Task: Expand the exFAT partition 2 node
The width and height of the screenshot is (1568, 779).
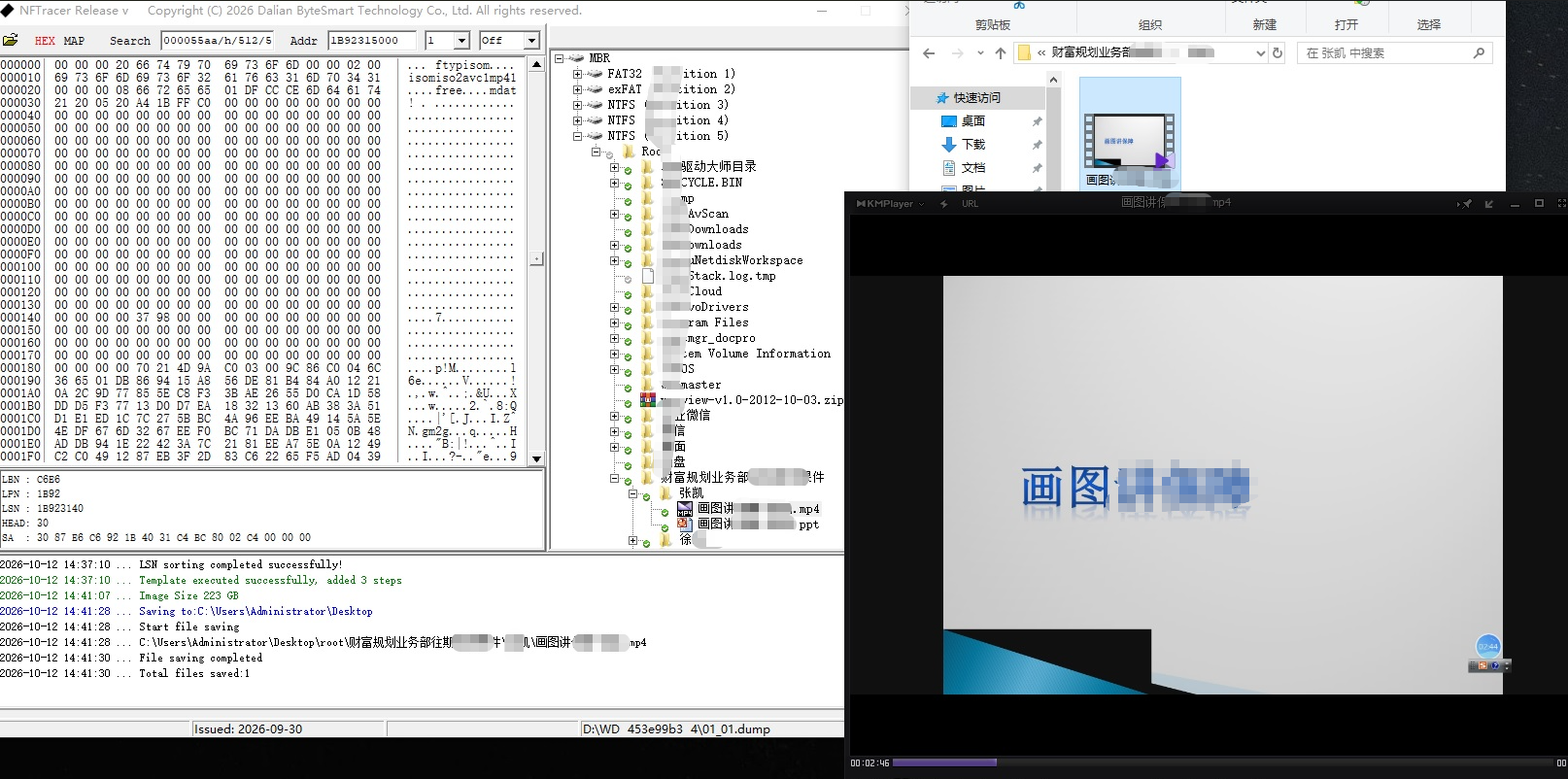Action: [577, 89]
